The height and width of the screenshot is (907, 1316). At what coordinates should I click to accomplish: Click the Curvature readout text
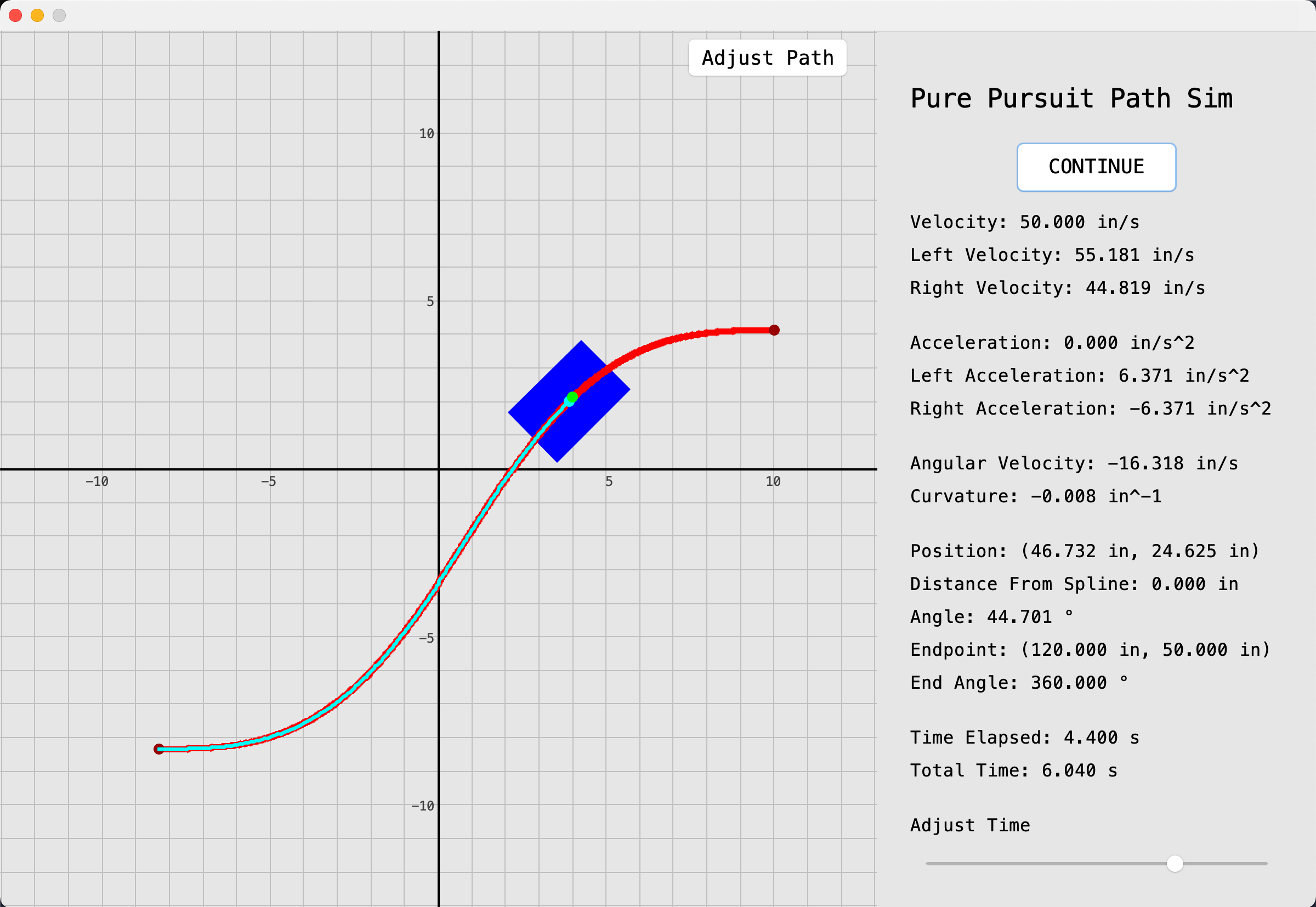(1035, 496)
